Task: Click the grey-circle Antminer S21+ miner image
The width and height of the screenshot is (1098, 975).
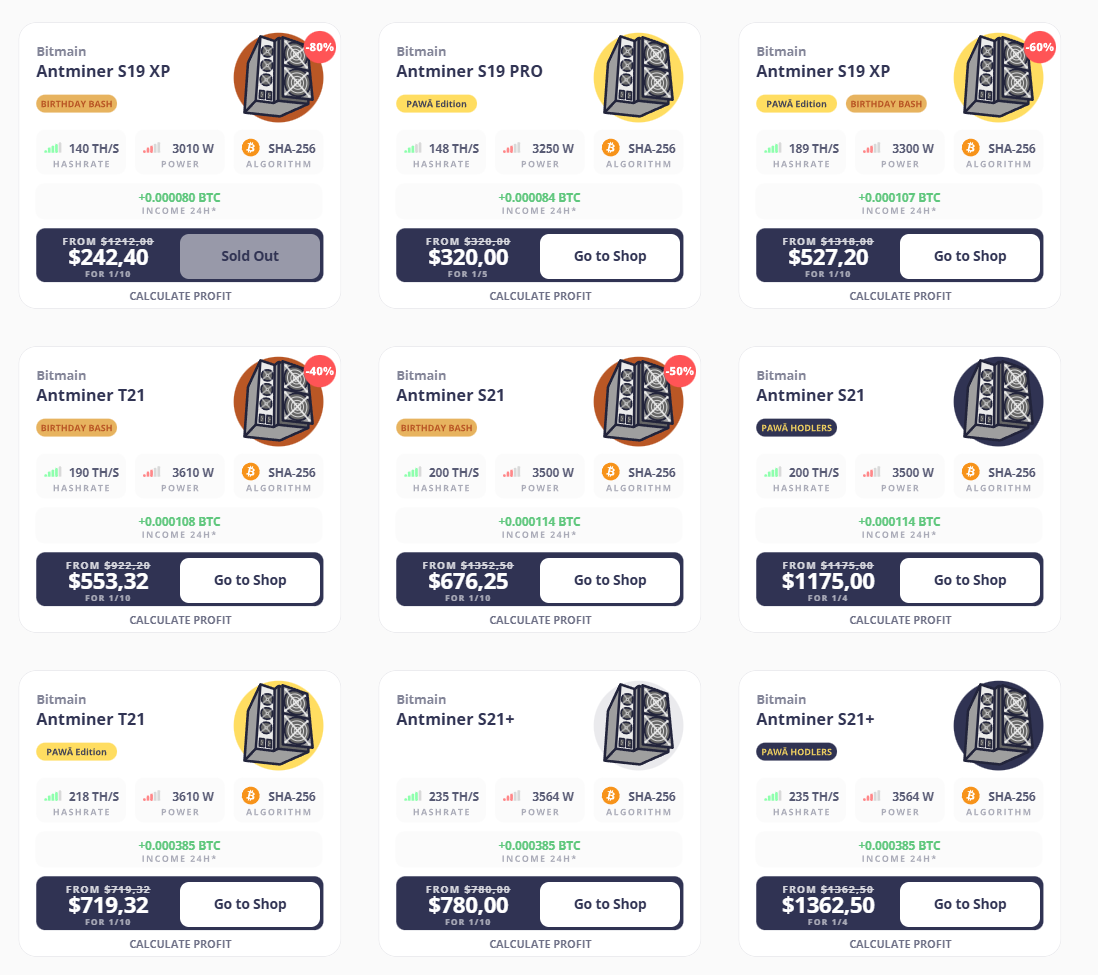Action: click(x=639, y=725)
